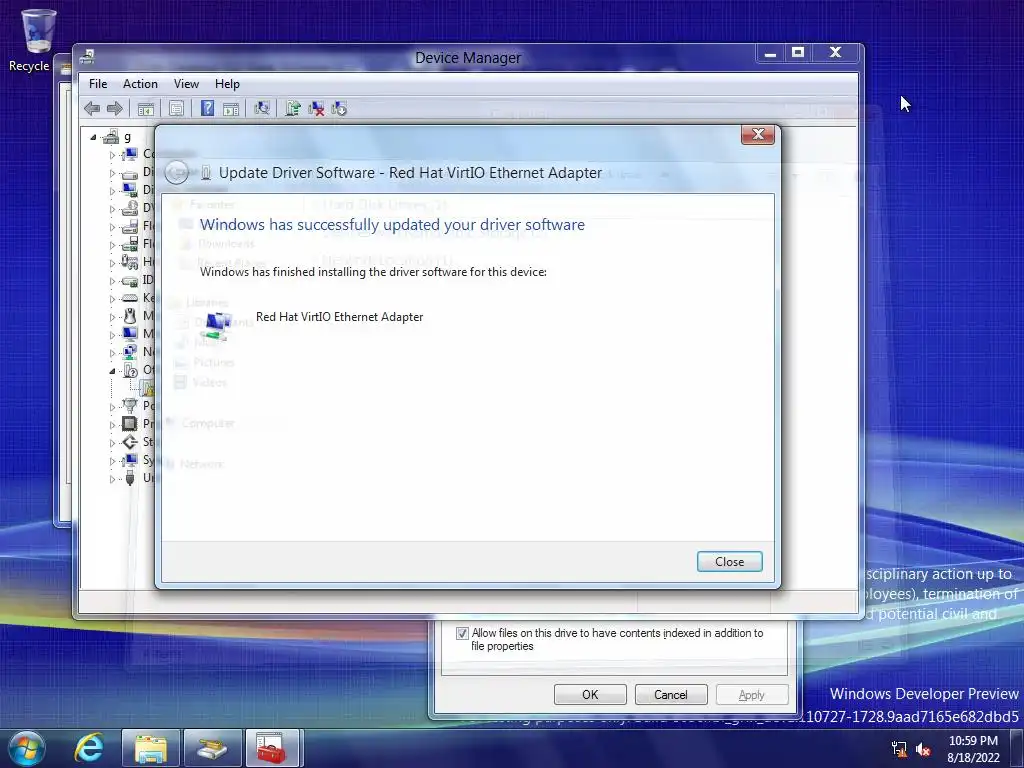This screenshot has width=1024, height=768.
Task: Collapse the root 'g' tree node arrow
Action: 93,137
